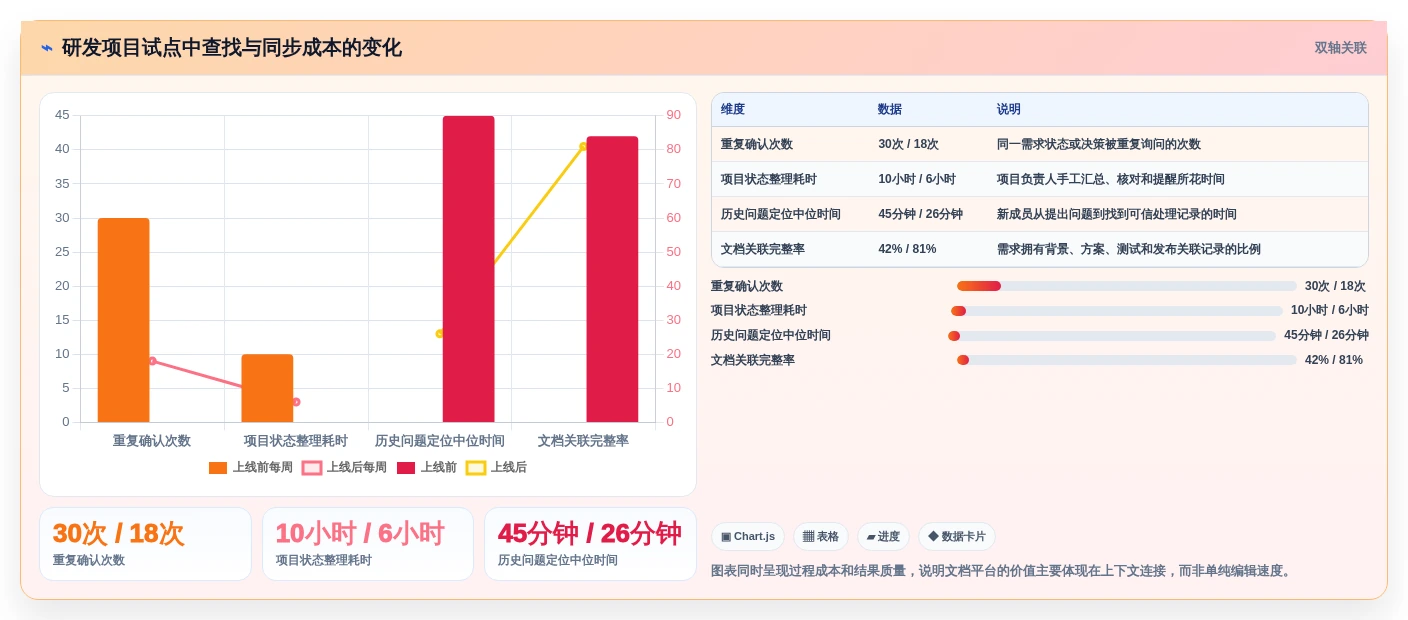Click the lightning icon beside the title
This screenshot has width=1408, height=620.
[47, 48]
